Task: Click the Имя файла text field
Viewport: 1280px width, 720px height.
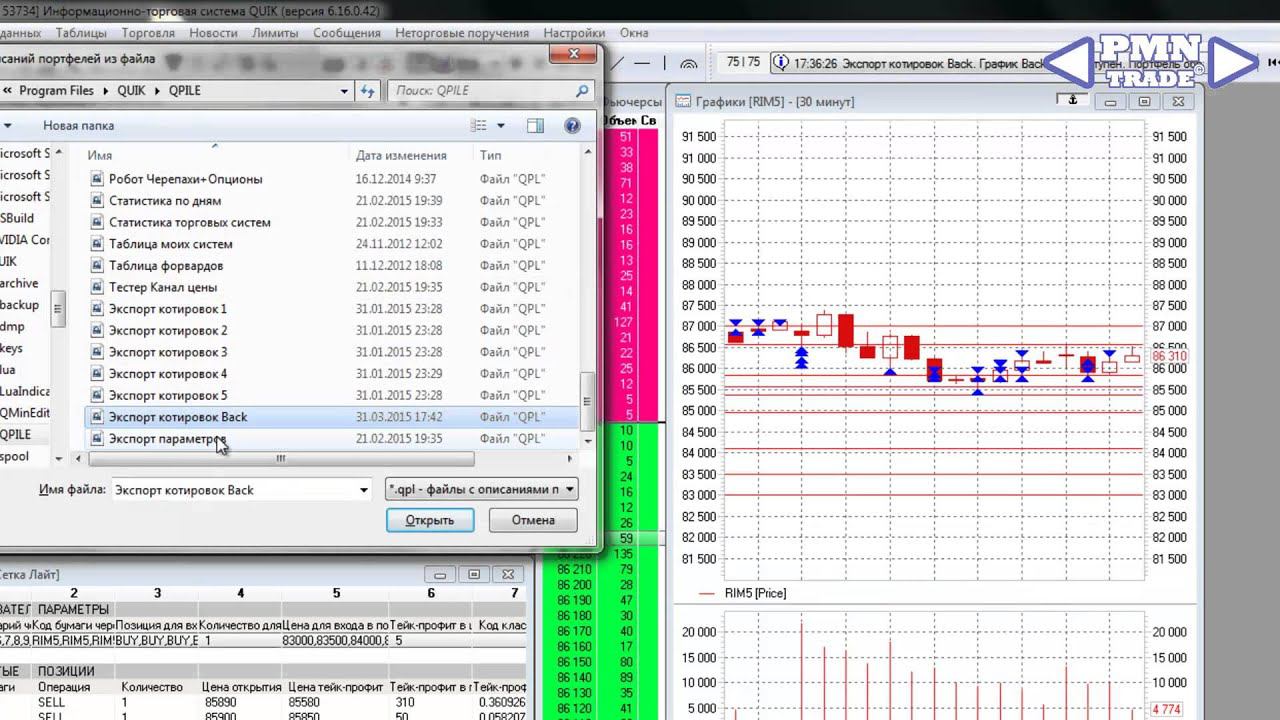Action: (x=233, y=490)
